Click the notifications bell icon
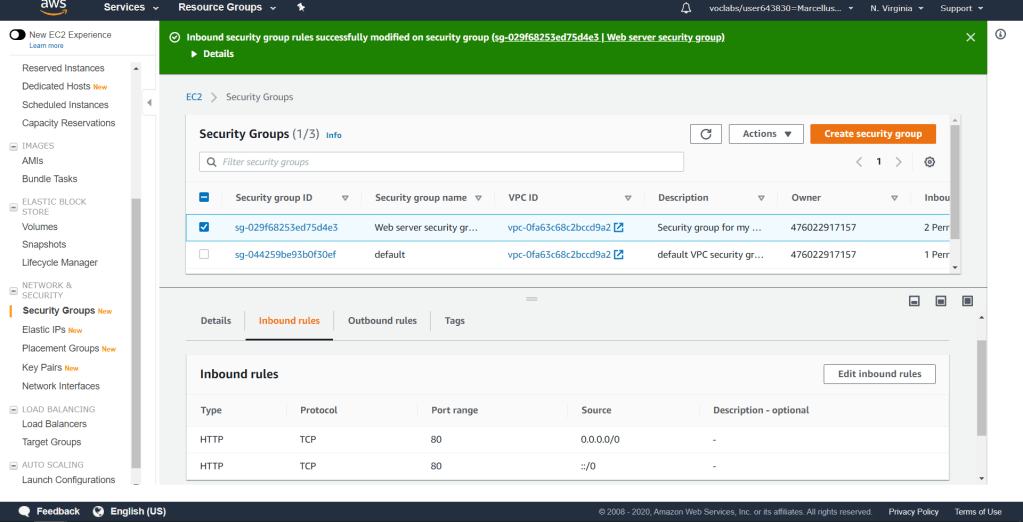 click(x=686, y=8)
